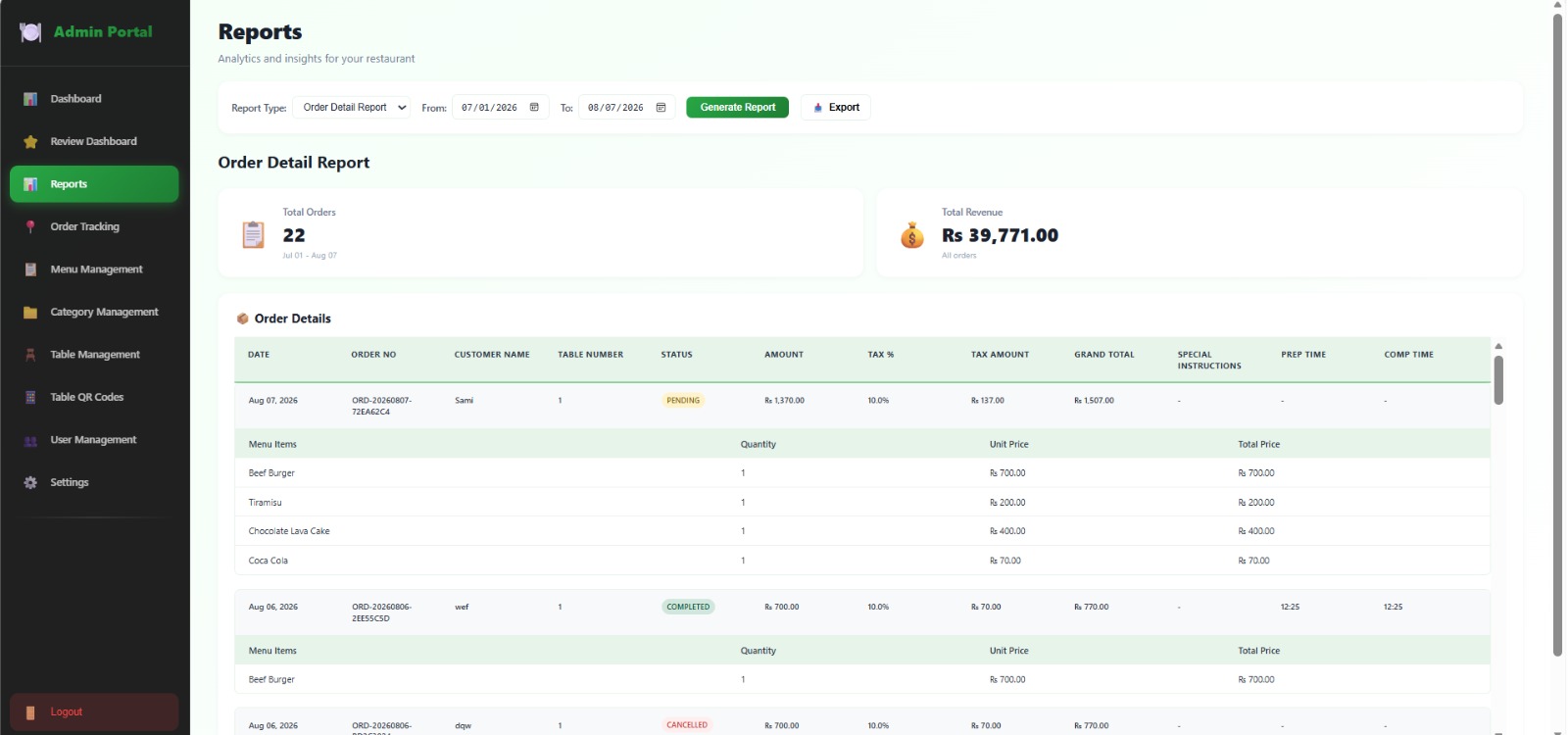Open the To date calendar picker

pyautogui.click(x=661, y=108)
